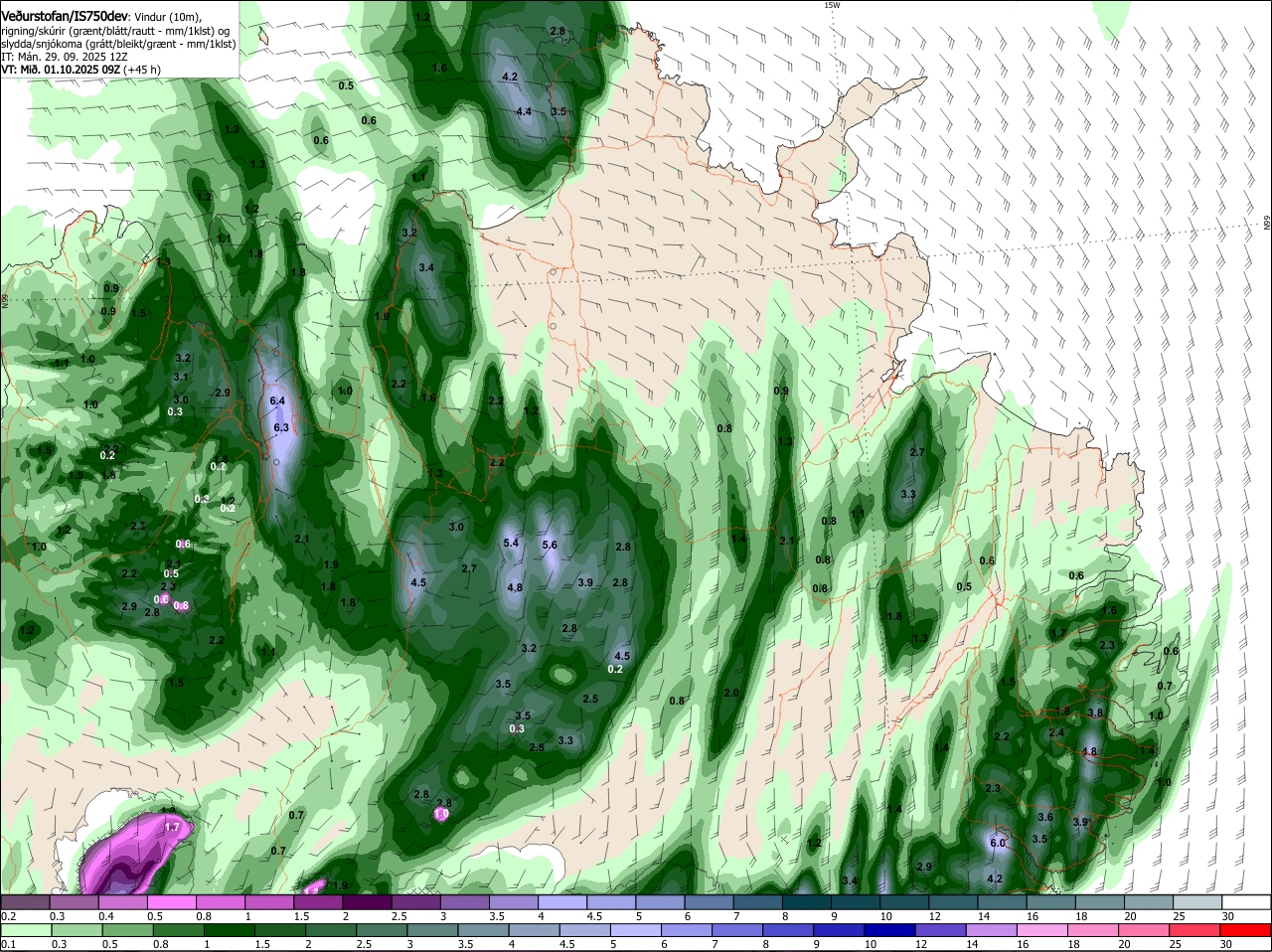1272x952 pixels.
Task: Click the label 0.2 in the top legend row
Action: coord(8,915)
